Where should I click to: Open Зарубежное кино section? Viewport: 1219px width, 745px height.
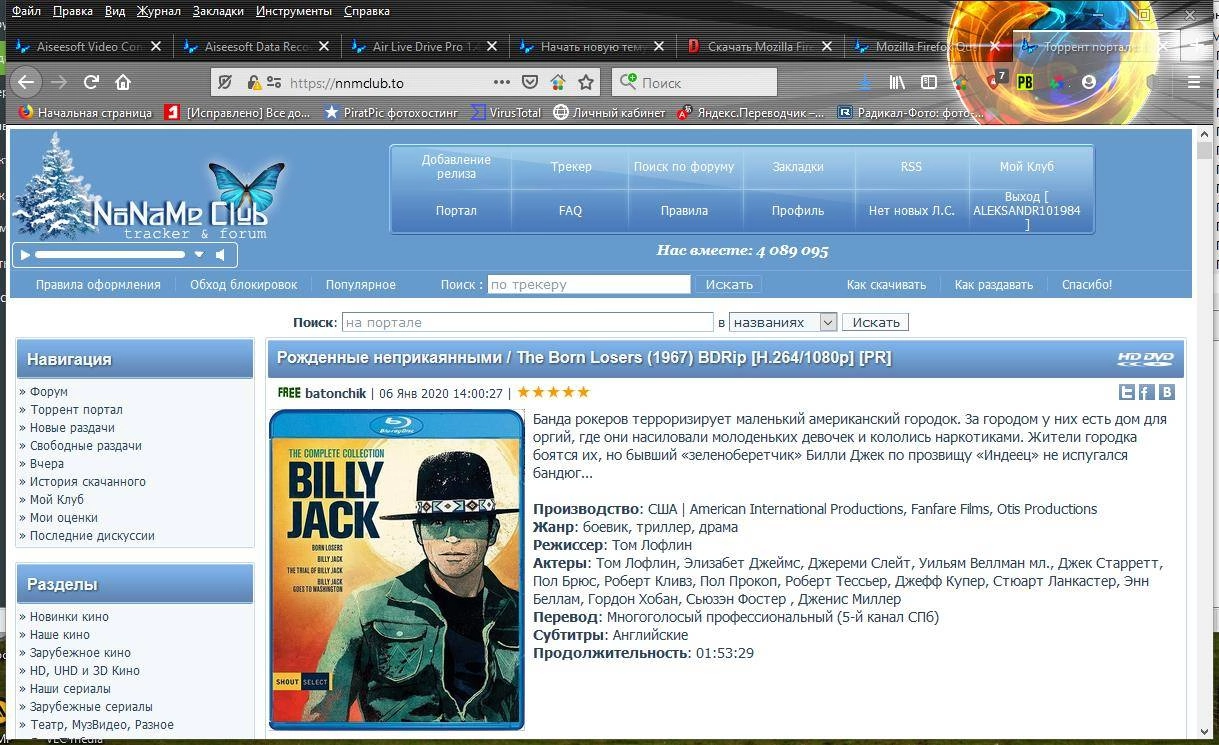80,652
